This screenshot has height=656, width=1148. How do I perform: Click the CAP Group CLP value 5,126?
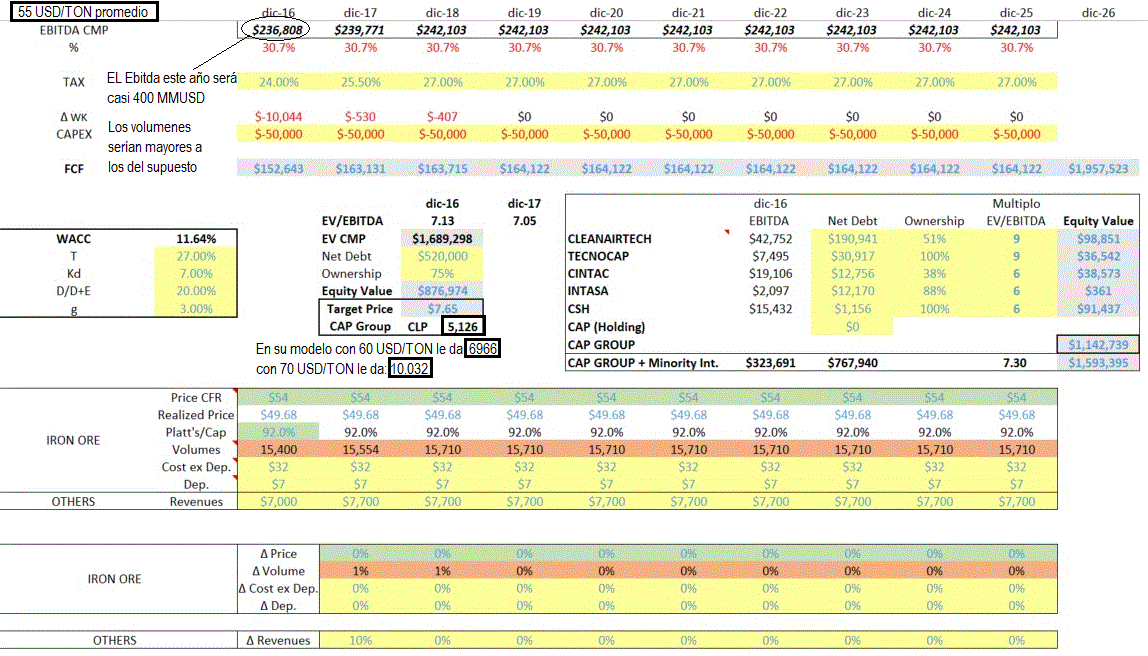click(463, 327)
